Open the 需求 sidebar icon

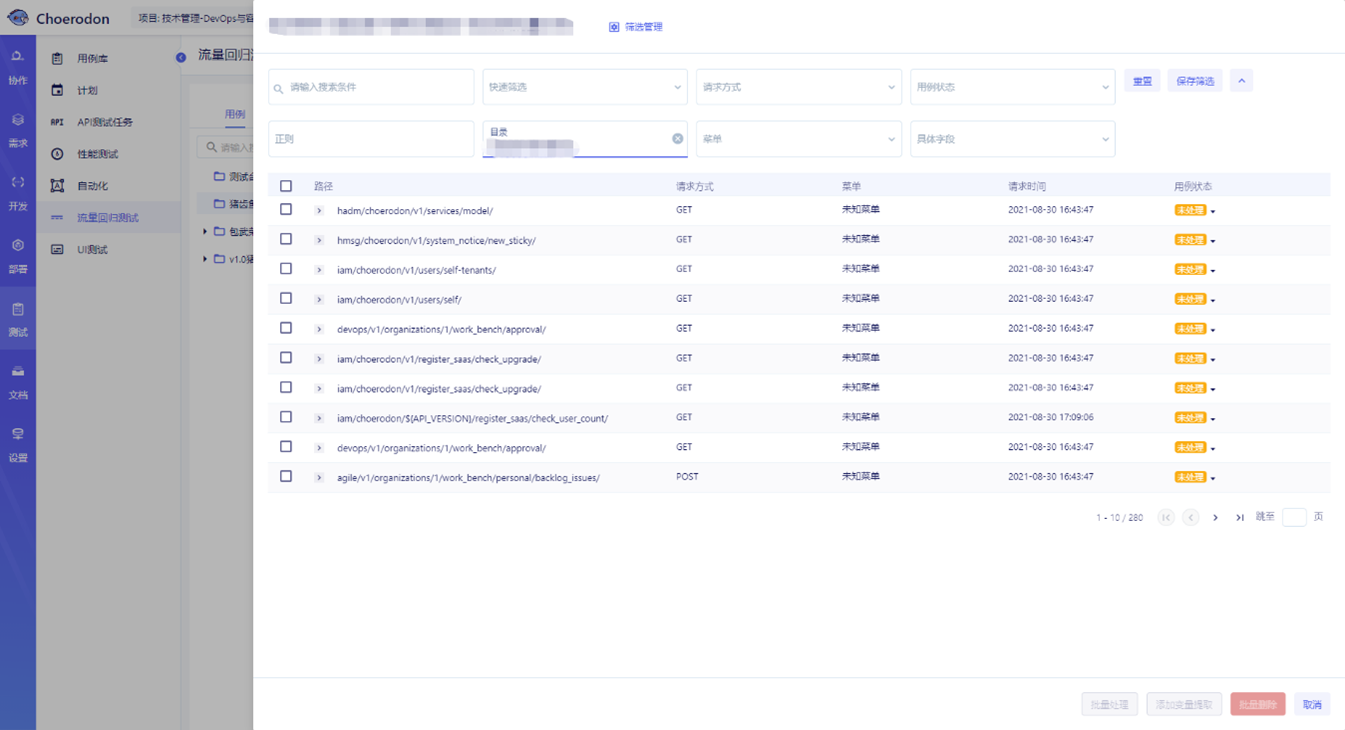(18, 120)
